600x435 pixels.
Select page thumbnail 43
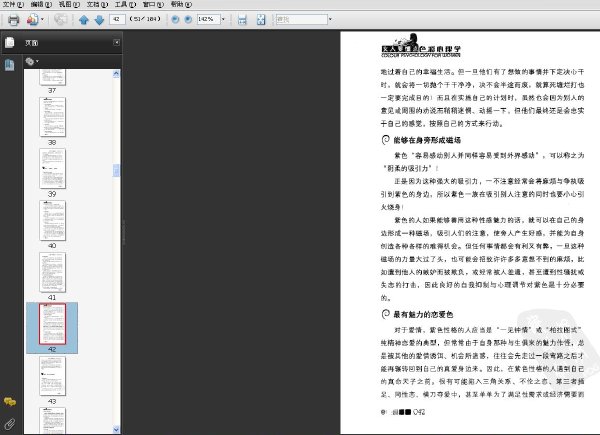tap(52, 376)
